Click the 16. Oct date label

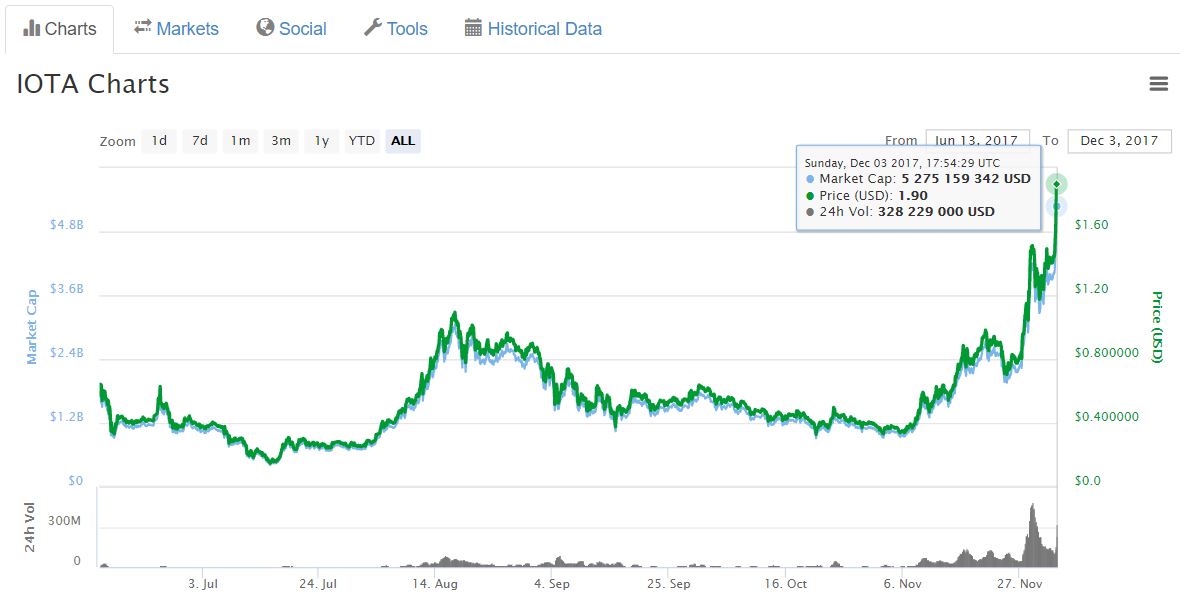[786, 584]
